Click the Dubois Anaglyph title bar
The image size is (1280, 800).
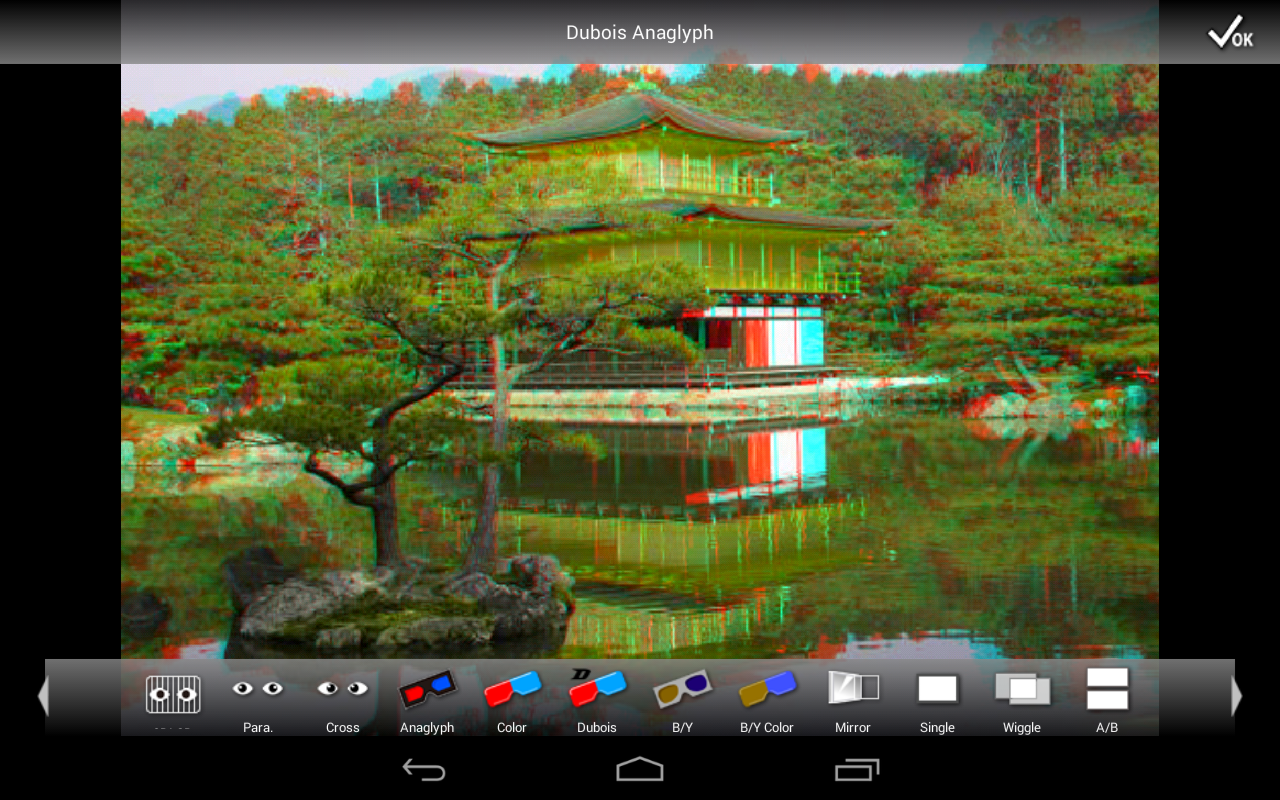[639, 31]
